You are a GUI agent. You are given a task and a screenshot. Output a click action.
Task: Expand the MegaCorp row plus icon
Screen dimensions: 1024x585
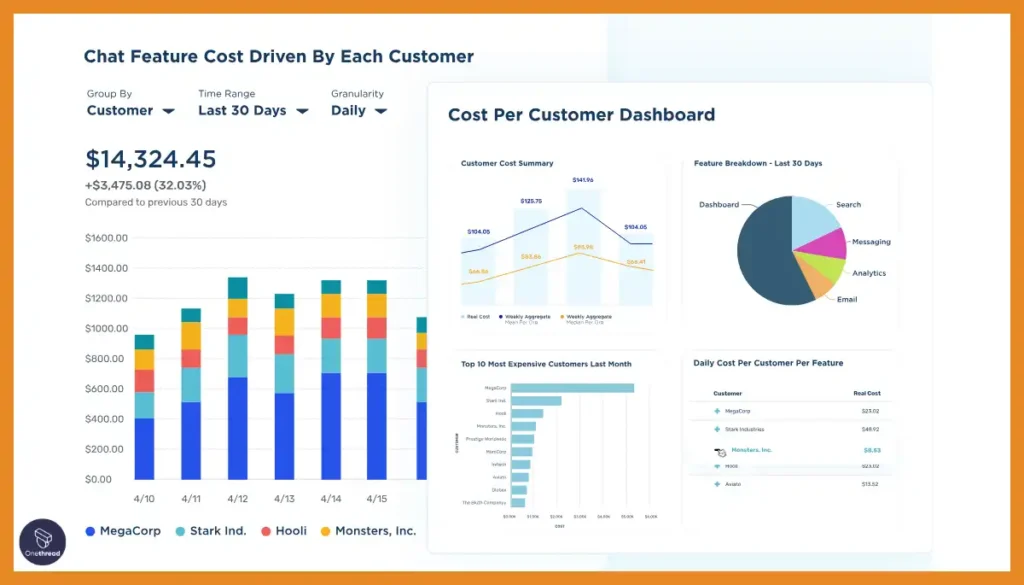pyautogui.click(x=717, y=411)
